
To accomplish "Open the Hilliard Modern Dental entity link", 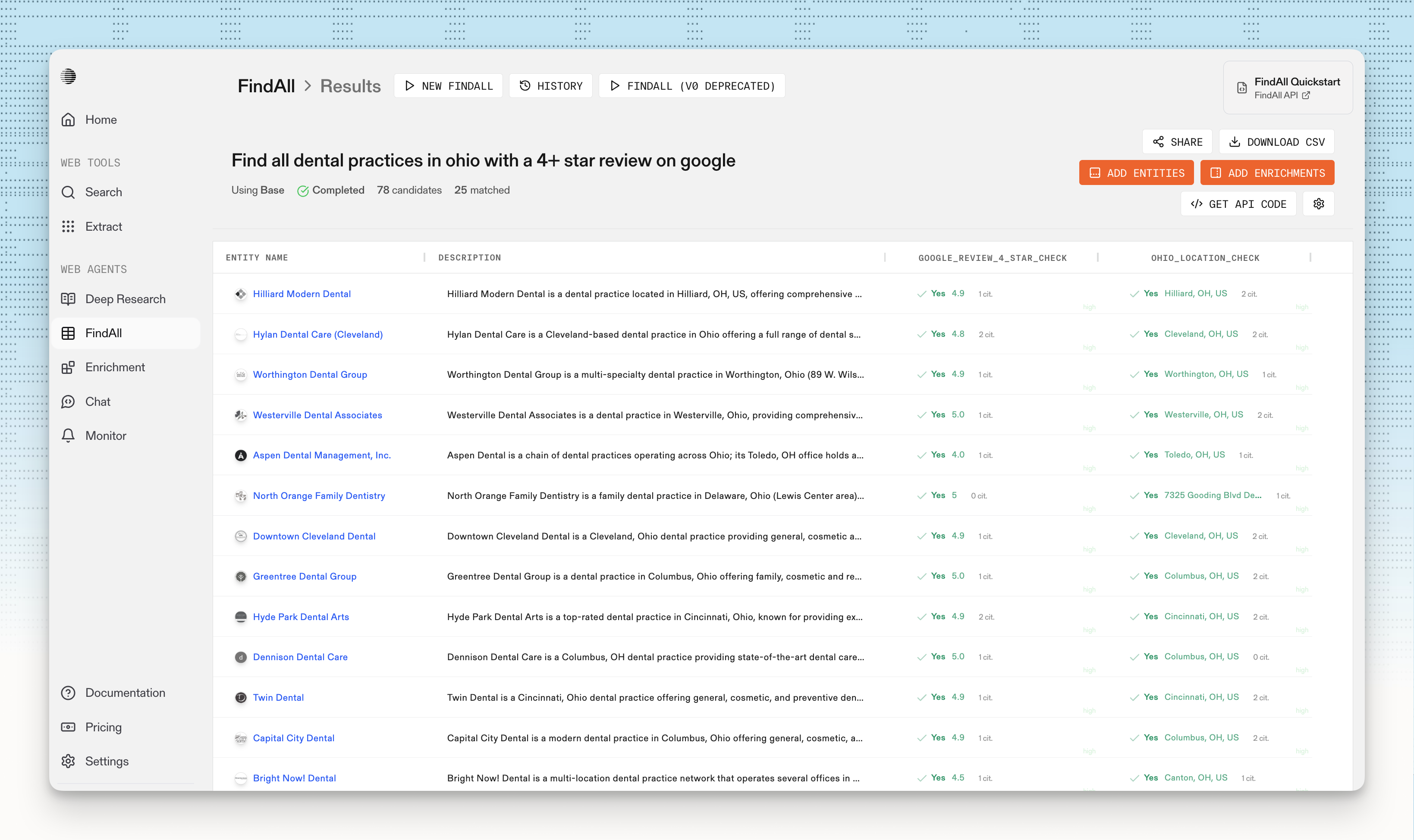I will 302,294.
